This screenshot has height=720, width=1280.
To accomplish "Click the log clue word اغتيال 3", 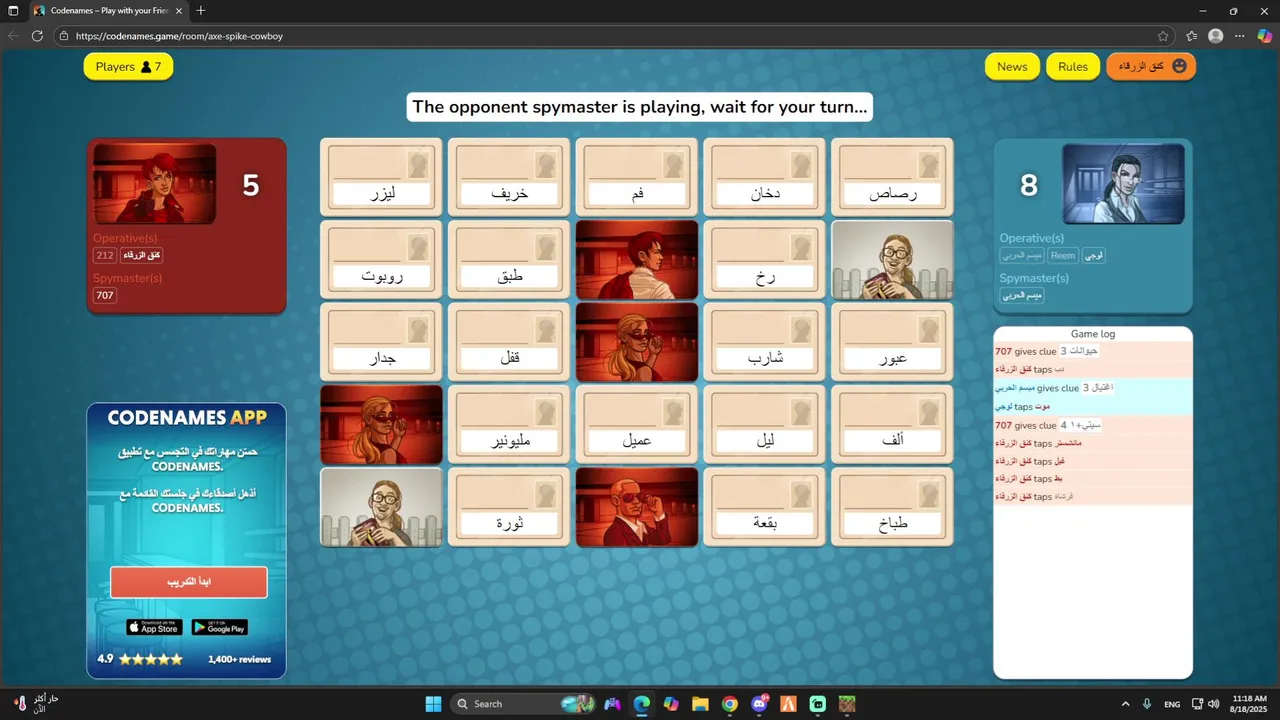I will point(1098,388).
